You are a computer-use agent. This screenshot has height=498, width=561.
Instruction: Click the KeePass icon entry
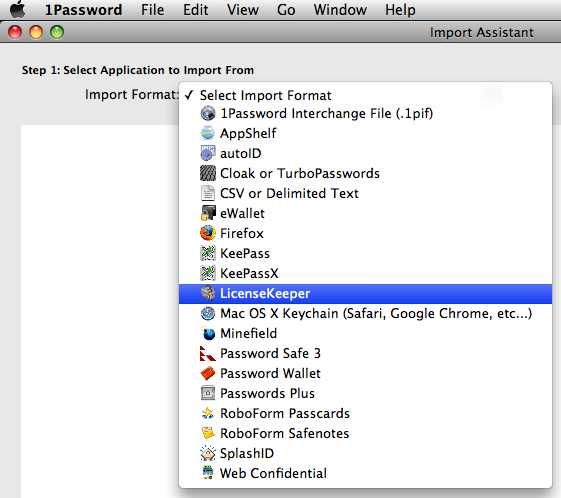pyautogui.click(x=208, y=253)
